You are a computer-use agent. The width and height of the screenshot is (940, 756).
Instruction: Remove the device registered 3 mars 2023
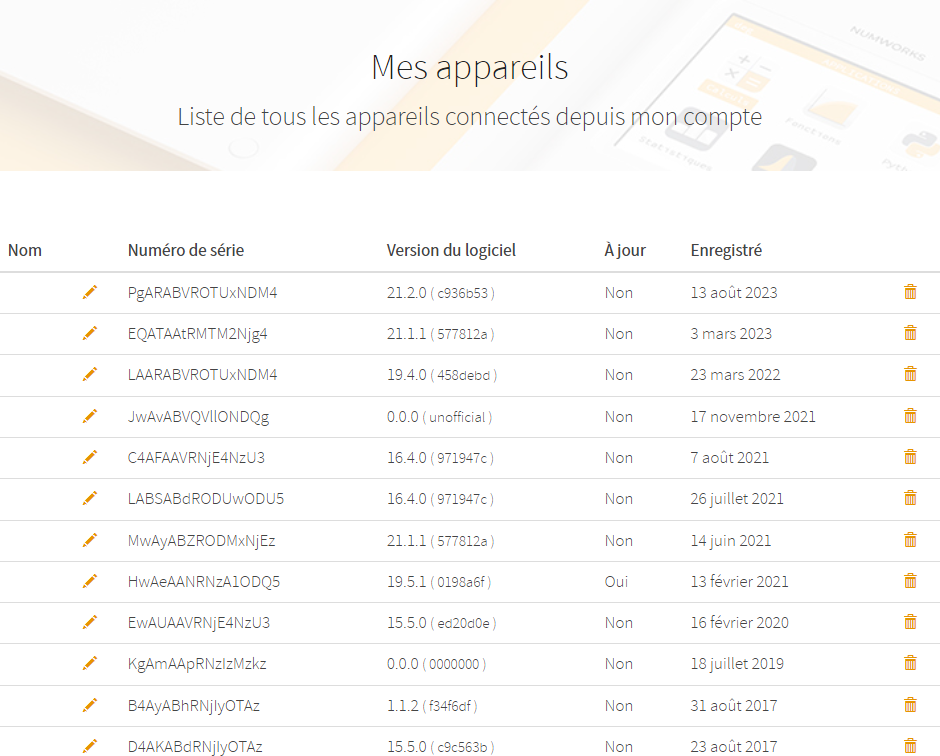[x=910, y=333]
